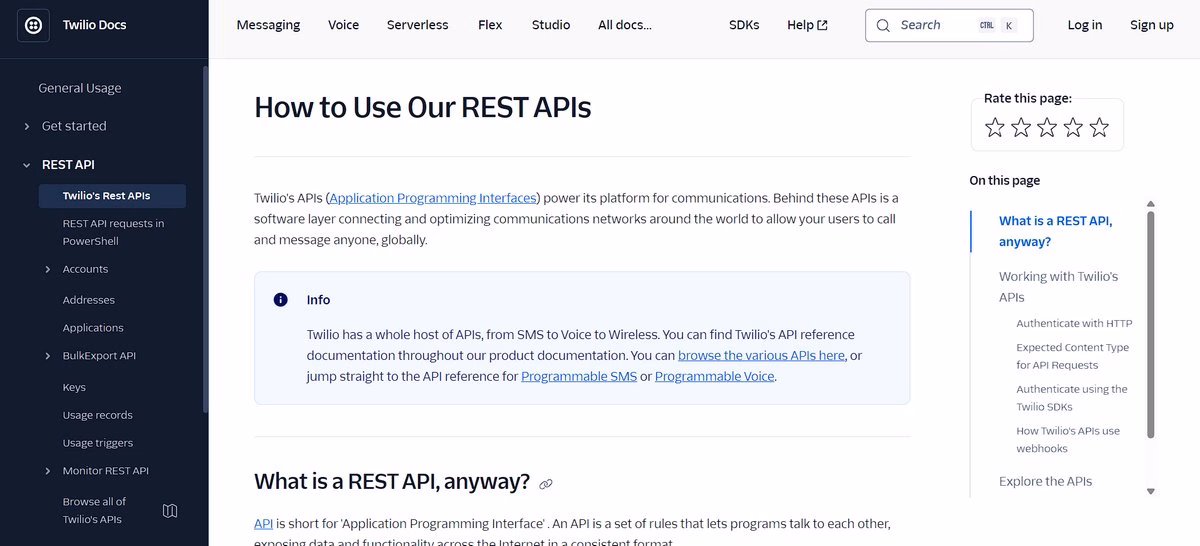
Task: Open the Messaging docs menu
Action: (268, 25)
